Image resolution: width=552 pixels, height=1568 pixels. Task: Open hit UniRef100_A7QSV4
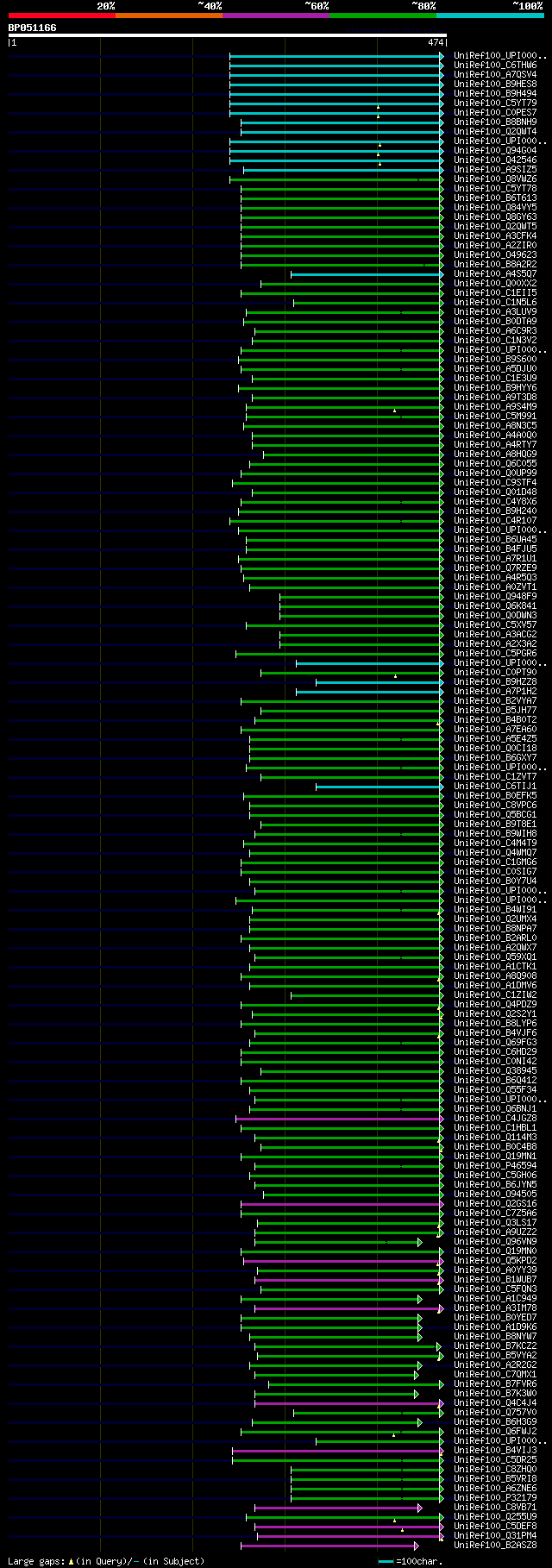click(x=495, y=74)
